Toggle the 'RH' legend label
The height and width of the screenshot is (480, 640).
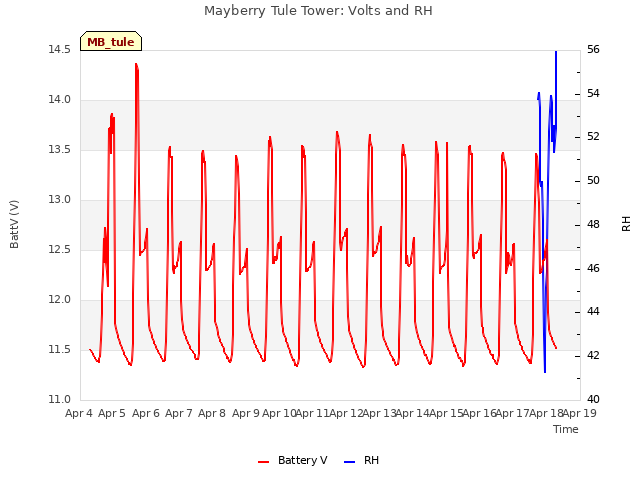tap(371, 460)
